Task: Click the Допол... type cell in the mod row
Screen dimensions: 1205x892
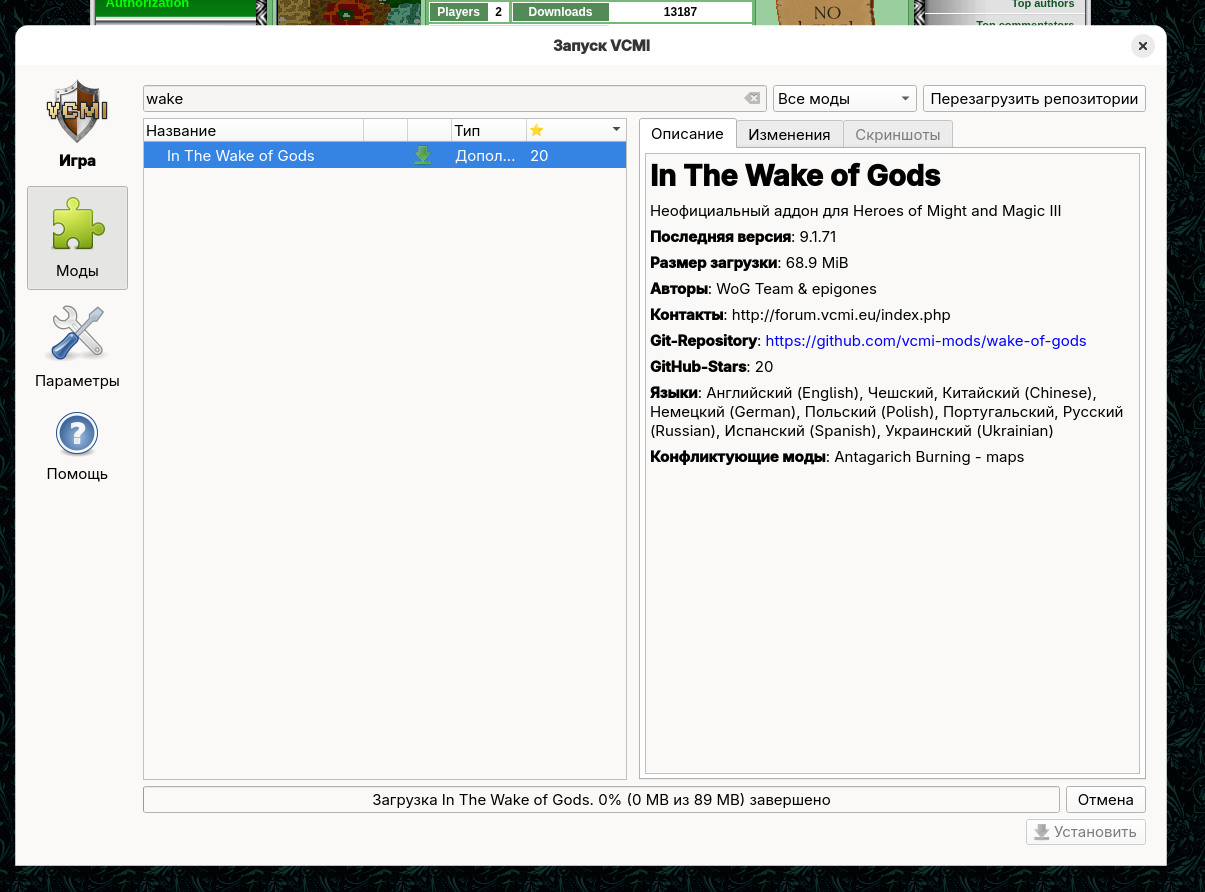Action: (x=486, y=155)
